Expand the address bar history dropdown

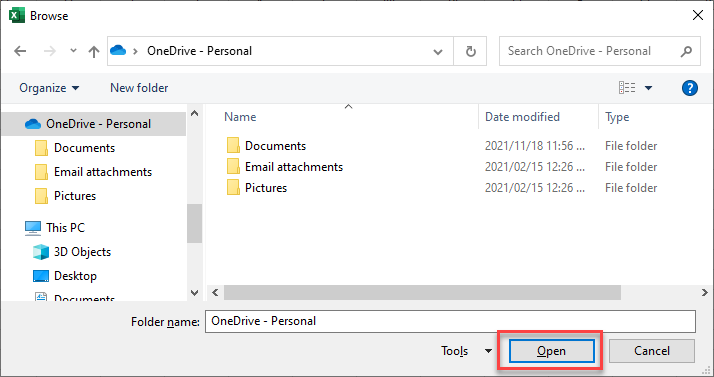click(x=438, y=51)
